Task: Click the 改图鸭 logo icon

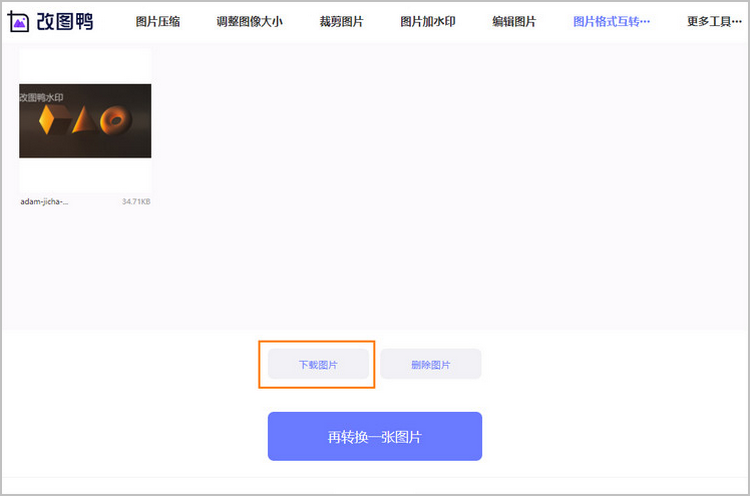Action: click(19, 21)
